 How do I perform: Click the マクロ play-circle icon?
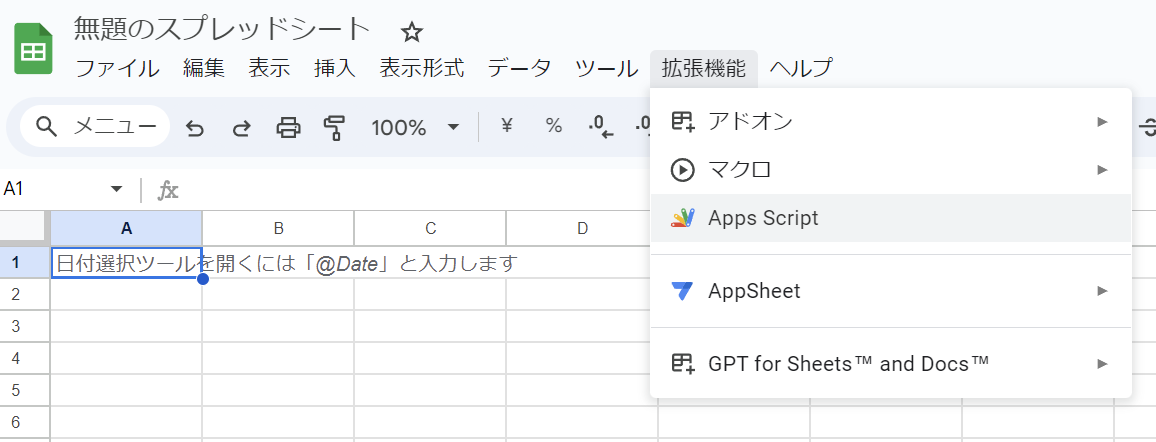click(683, 169)
